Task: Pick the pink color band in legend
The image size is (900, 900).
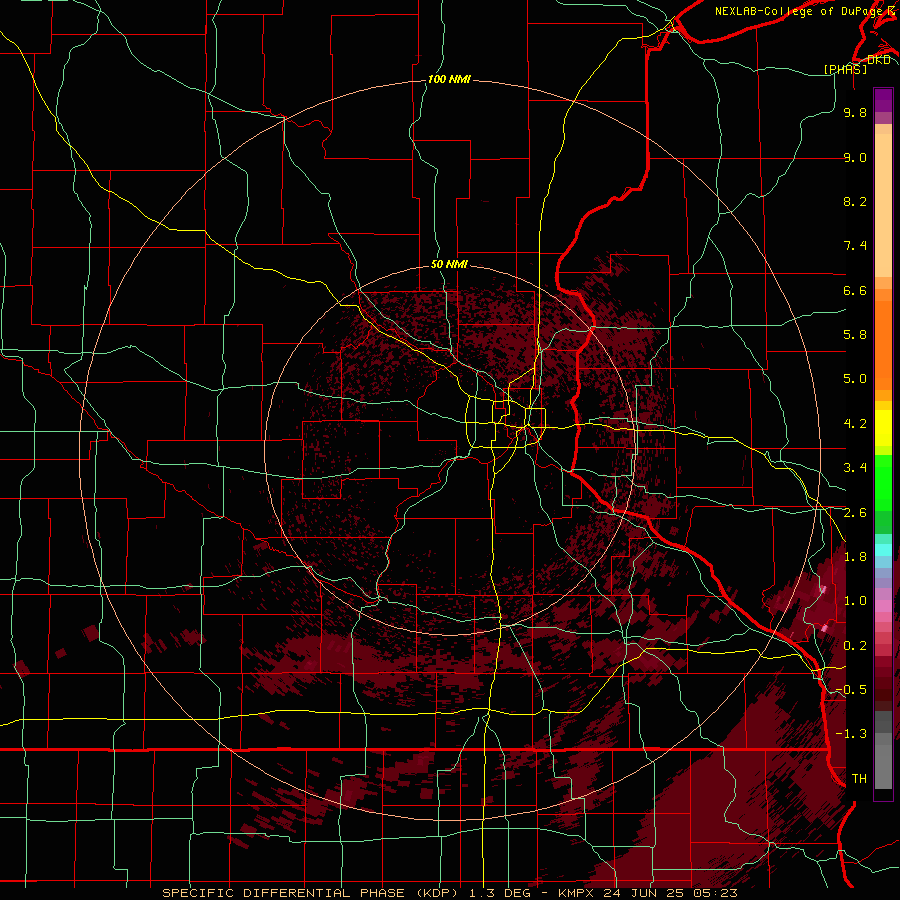Action: pyautogui.click(x=883, y=606)
